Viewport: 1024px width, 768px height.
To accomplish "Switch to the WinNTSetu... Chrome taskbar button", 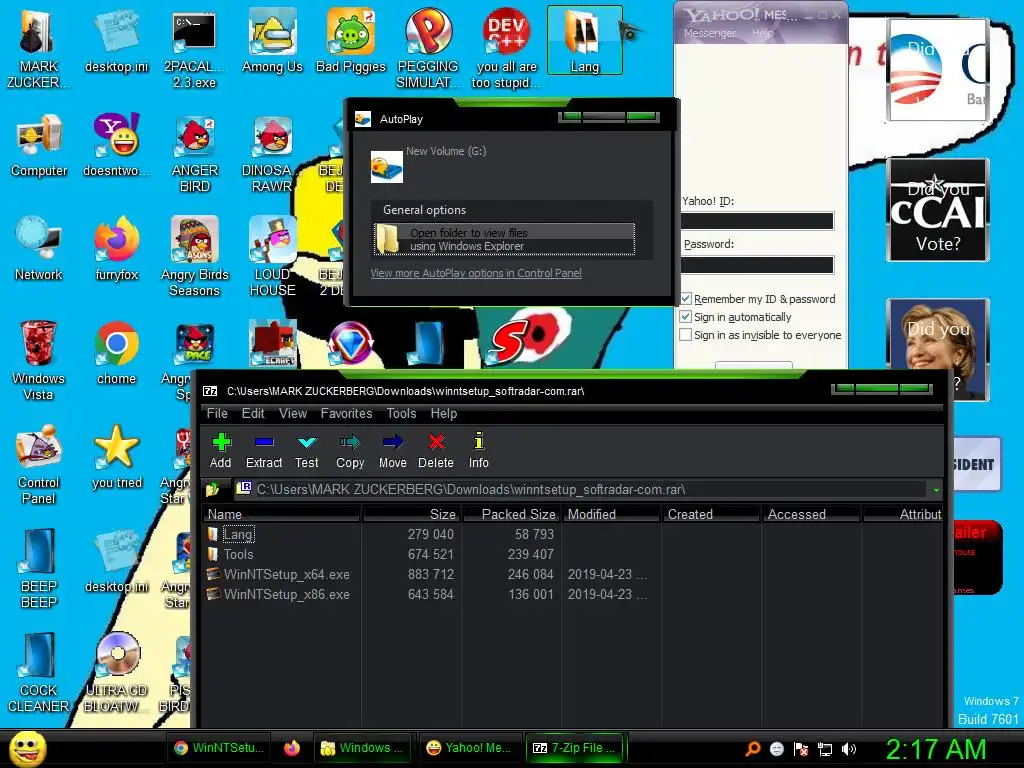I will tap(218, 748).
